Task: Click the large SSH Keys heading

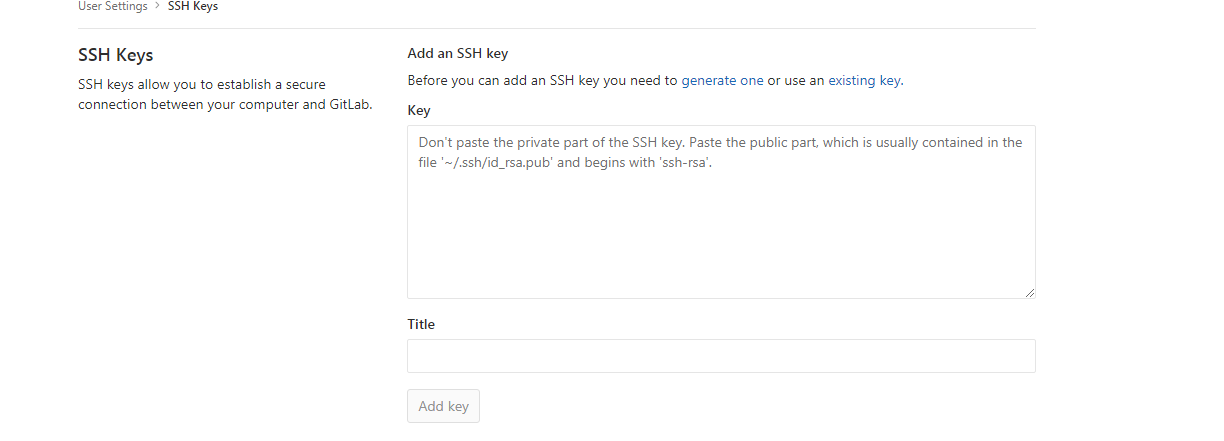Action: [x=115, y=55]
